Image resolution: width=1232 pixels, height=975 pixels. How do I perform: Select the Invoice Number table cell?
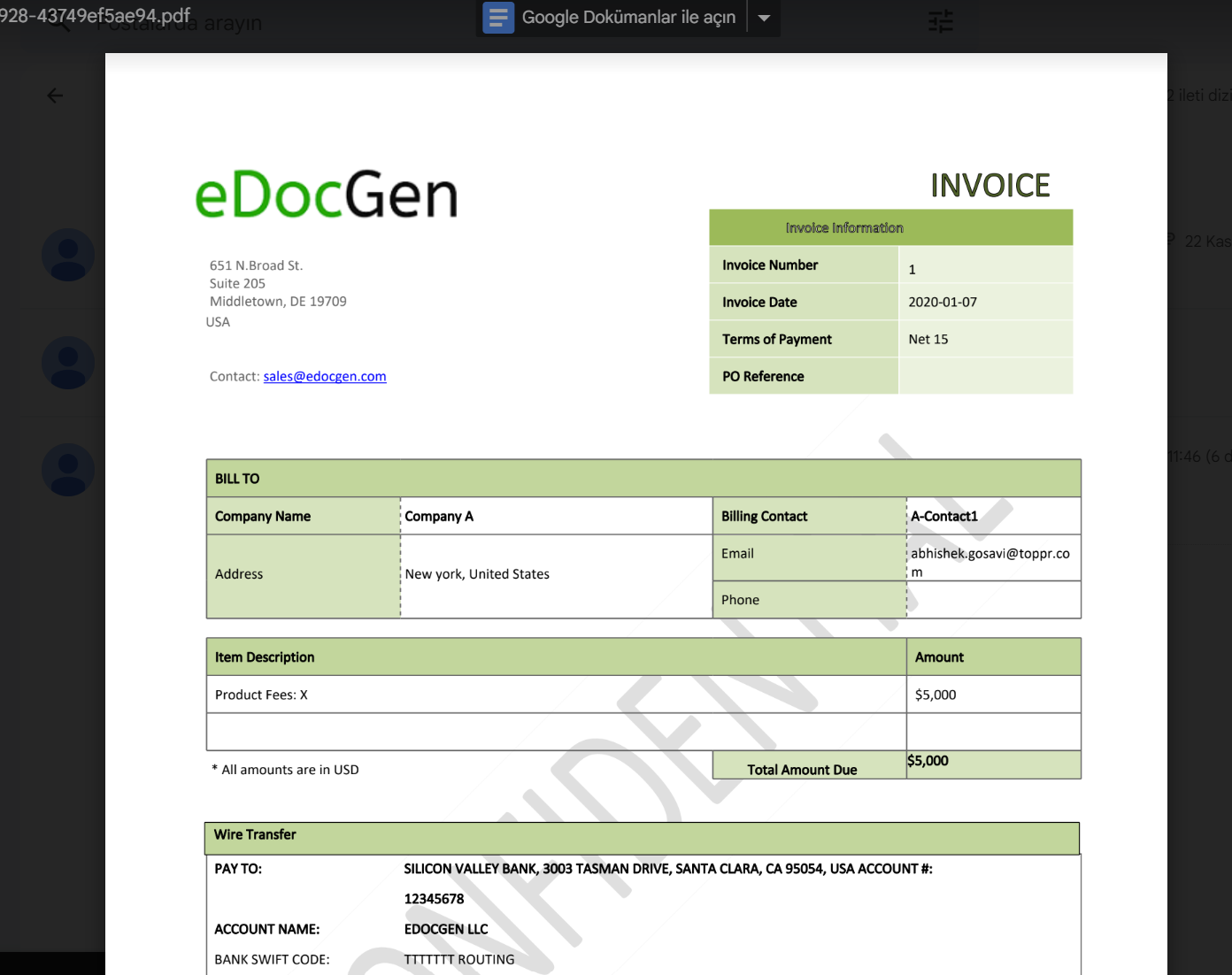tap(770, 264)
